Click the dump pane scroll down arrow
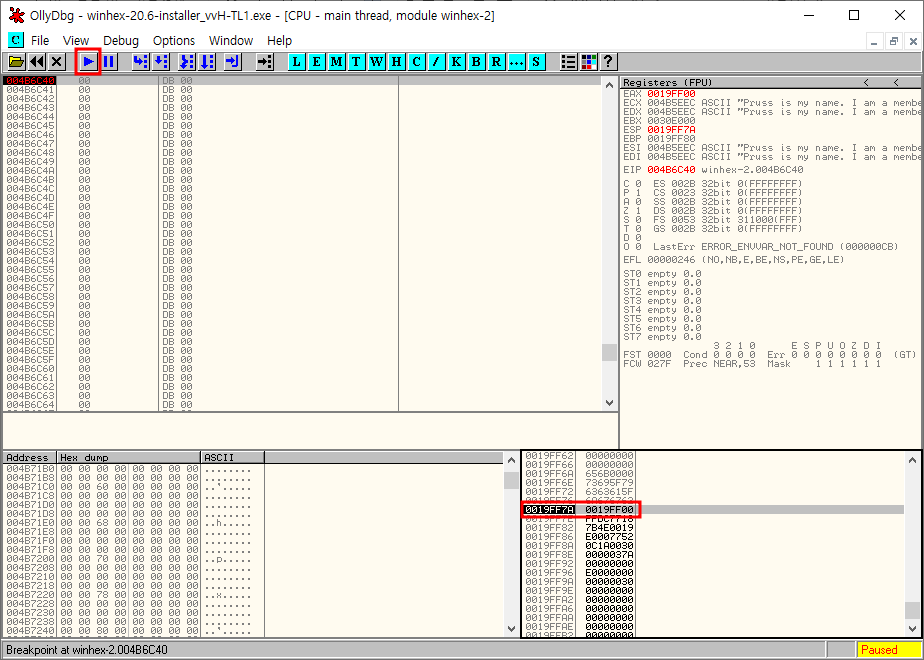Viewport: 924px width, 660px height. tap(512, 629)
